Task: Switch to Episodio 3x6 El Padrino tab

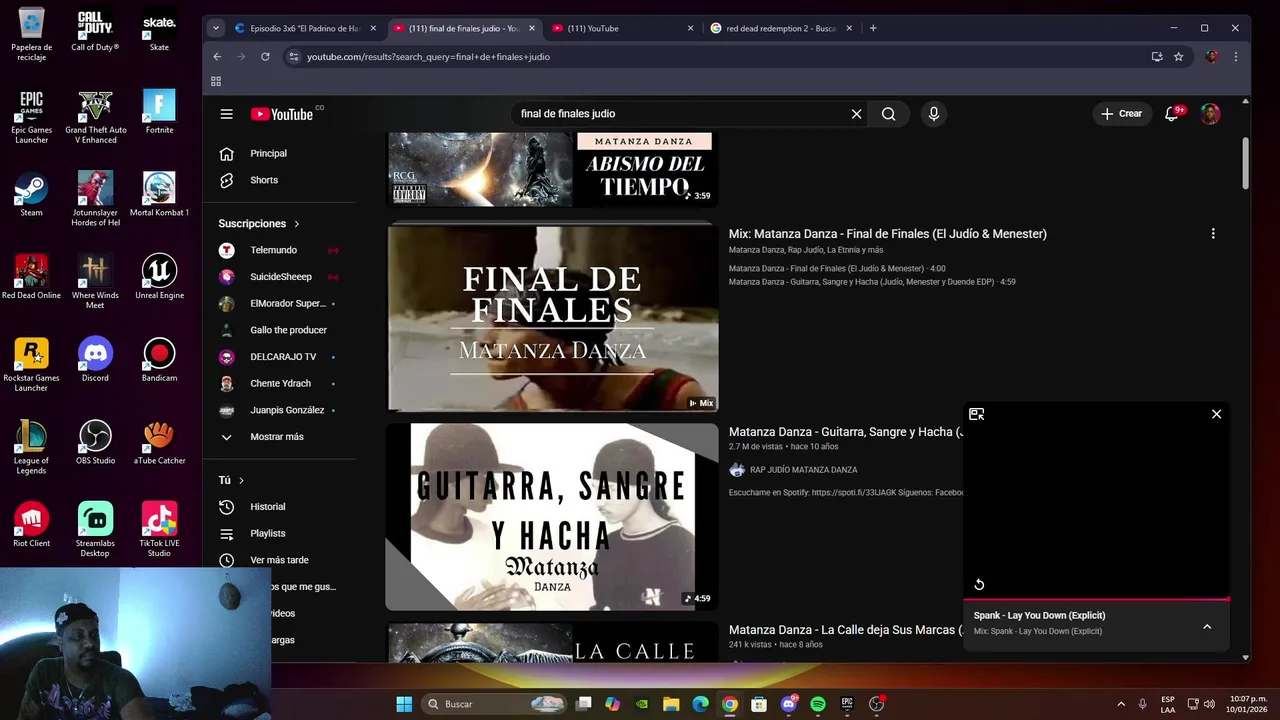Action: (x=305, y=28)
